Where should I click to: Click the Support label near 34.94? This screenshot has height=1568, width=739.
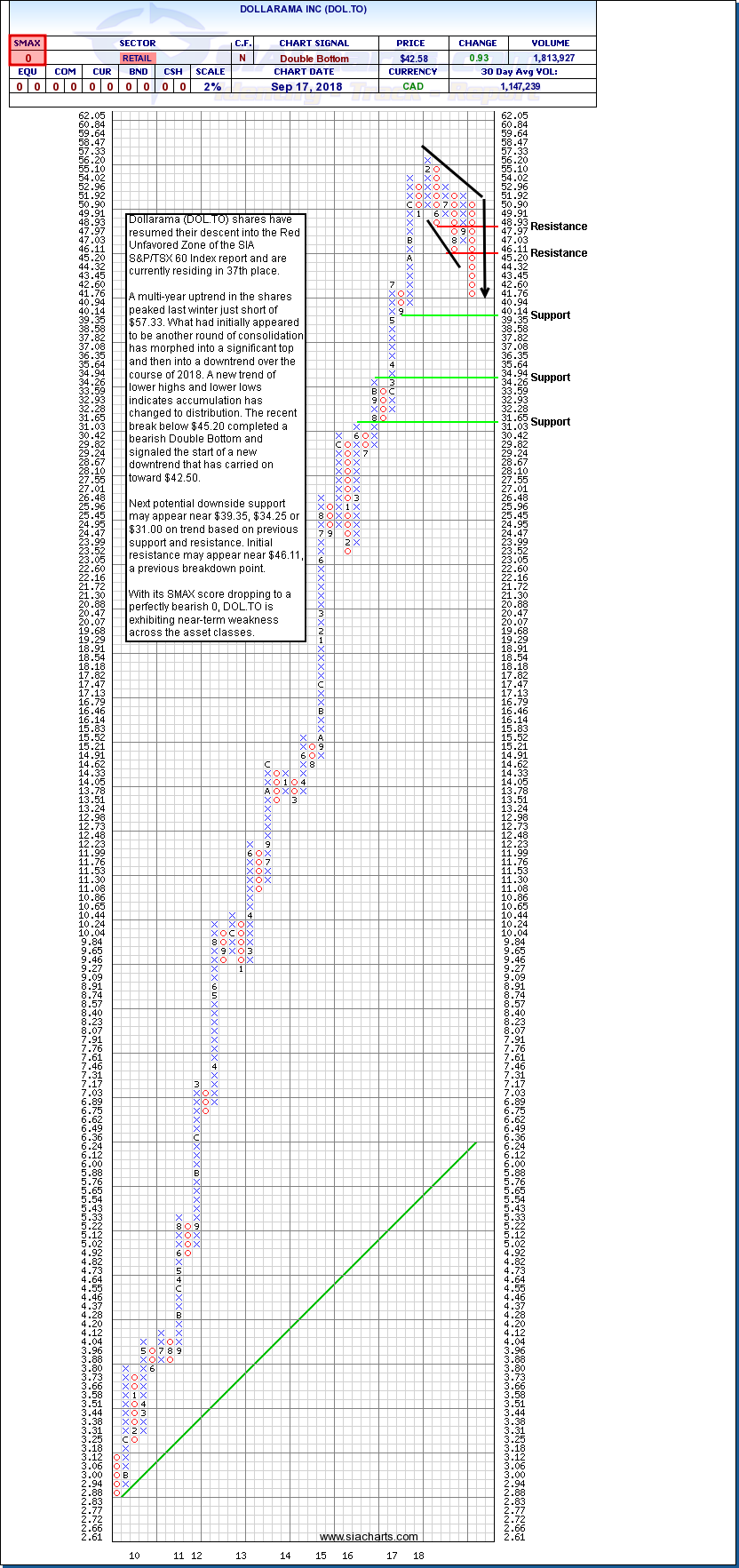coord(550,378)
